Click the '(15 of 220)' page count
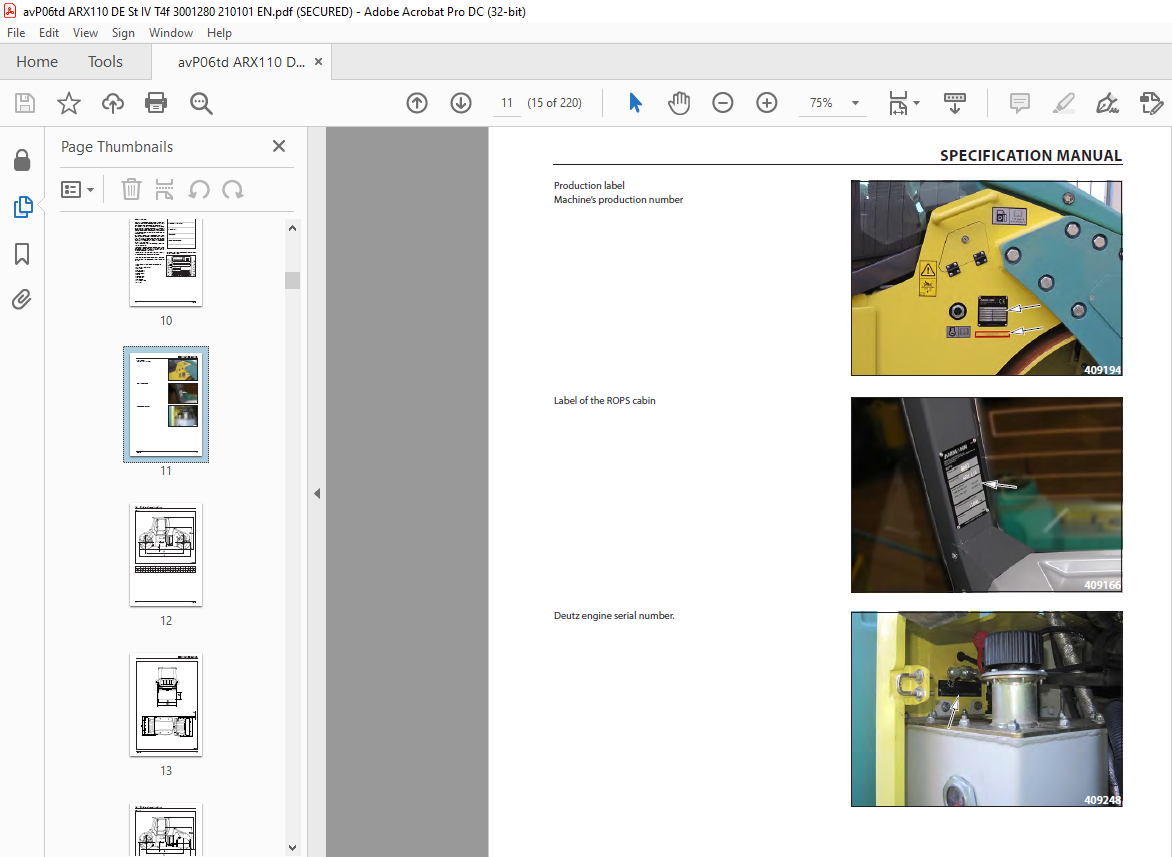The image size is (1172, 857). [555, 103]
